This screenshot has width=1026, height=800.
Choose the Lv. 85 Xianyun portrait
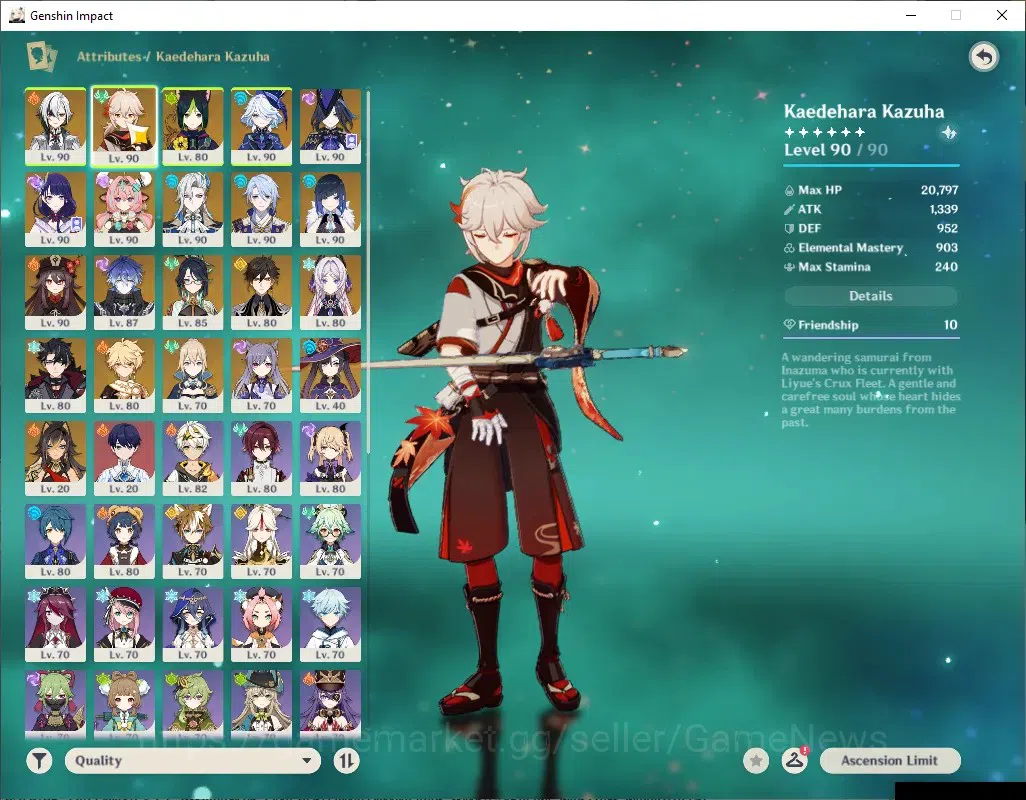[x=193, y=292]
